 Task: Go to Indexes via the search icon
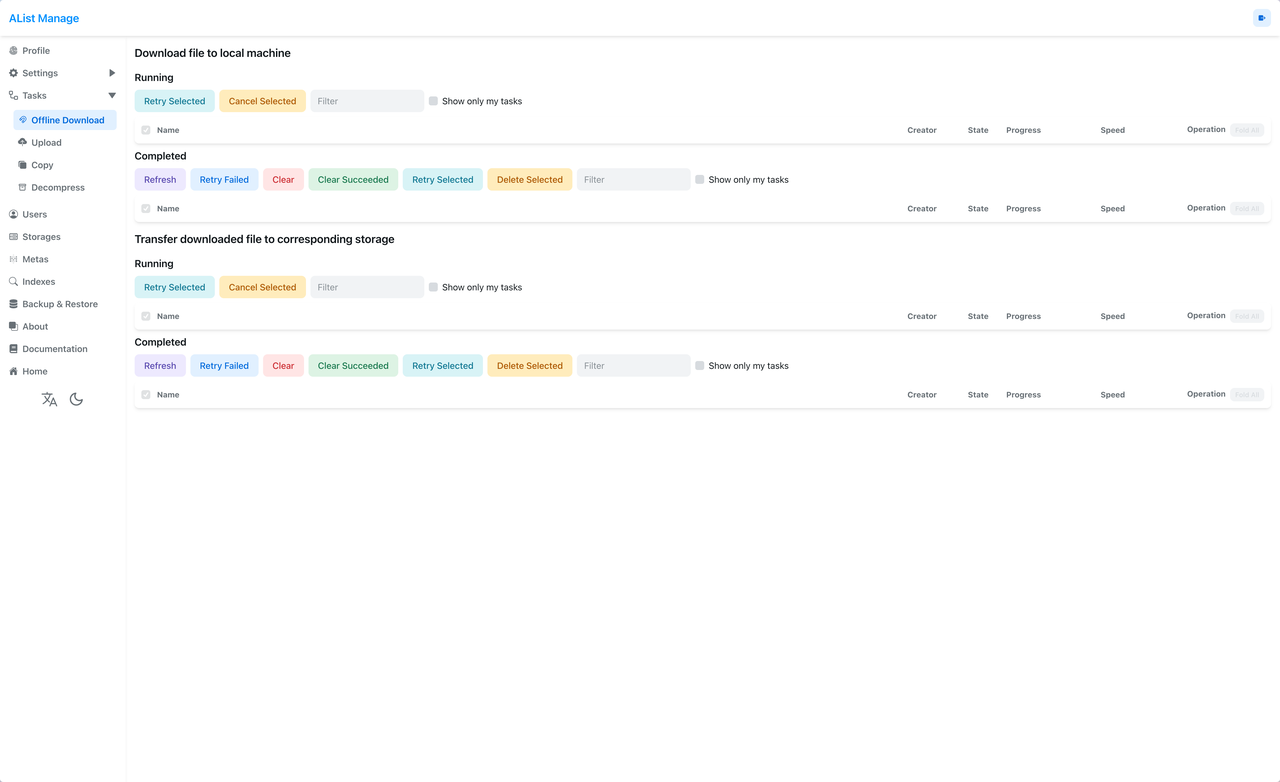coord(14,282)
